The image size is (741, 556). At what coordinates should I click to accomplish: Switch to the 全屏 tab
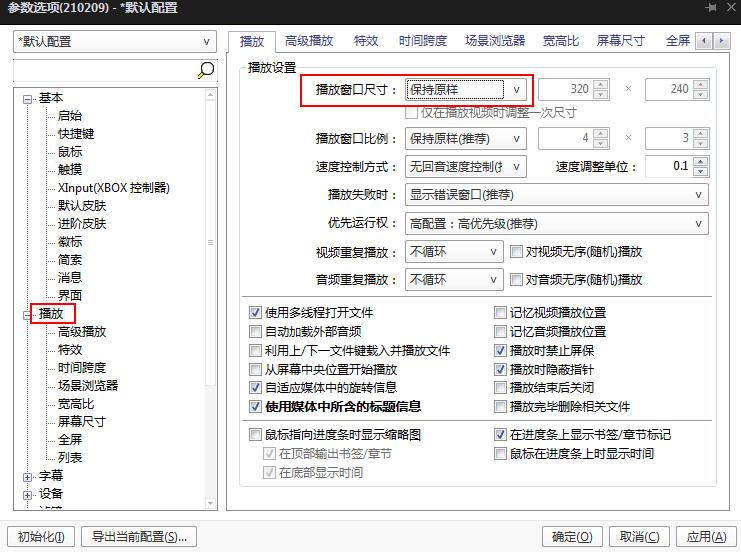click(x=678, y=41)
